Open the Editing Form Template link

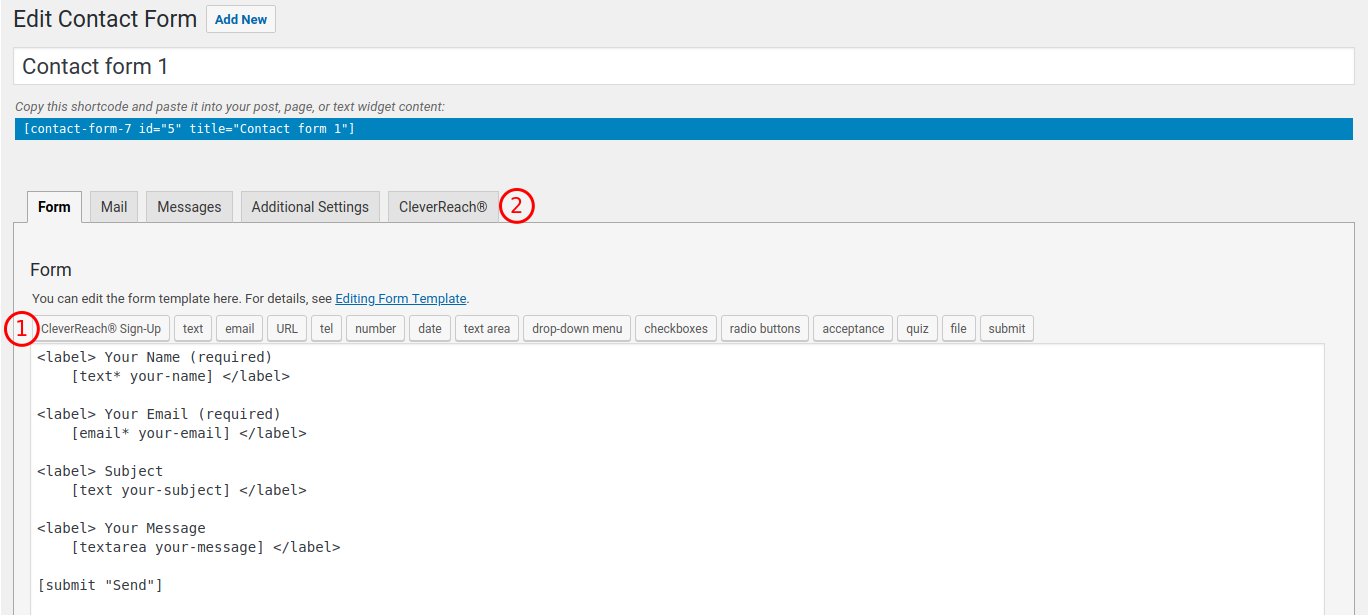400,298
